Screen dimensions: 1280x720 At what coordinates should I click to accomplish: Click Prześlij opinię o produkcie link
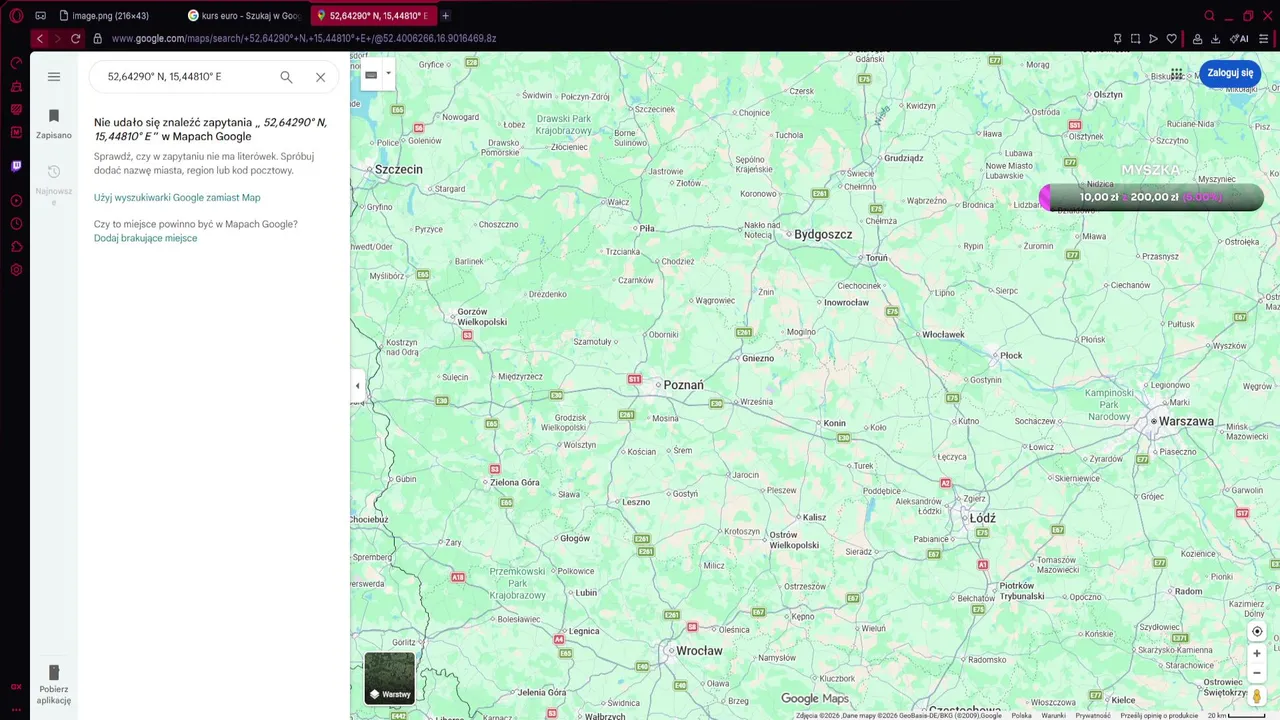tap(1159, 715)
